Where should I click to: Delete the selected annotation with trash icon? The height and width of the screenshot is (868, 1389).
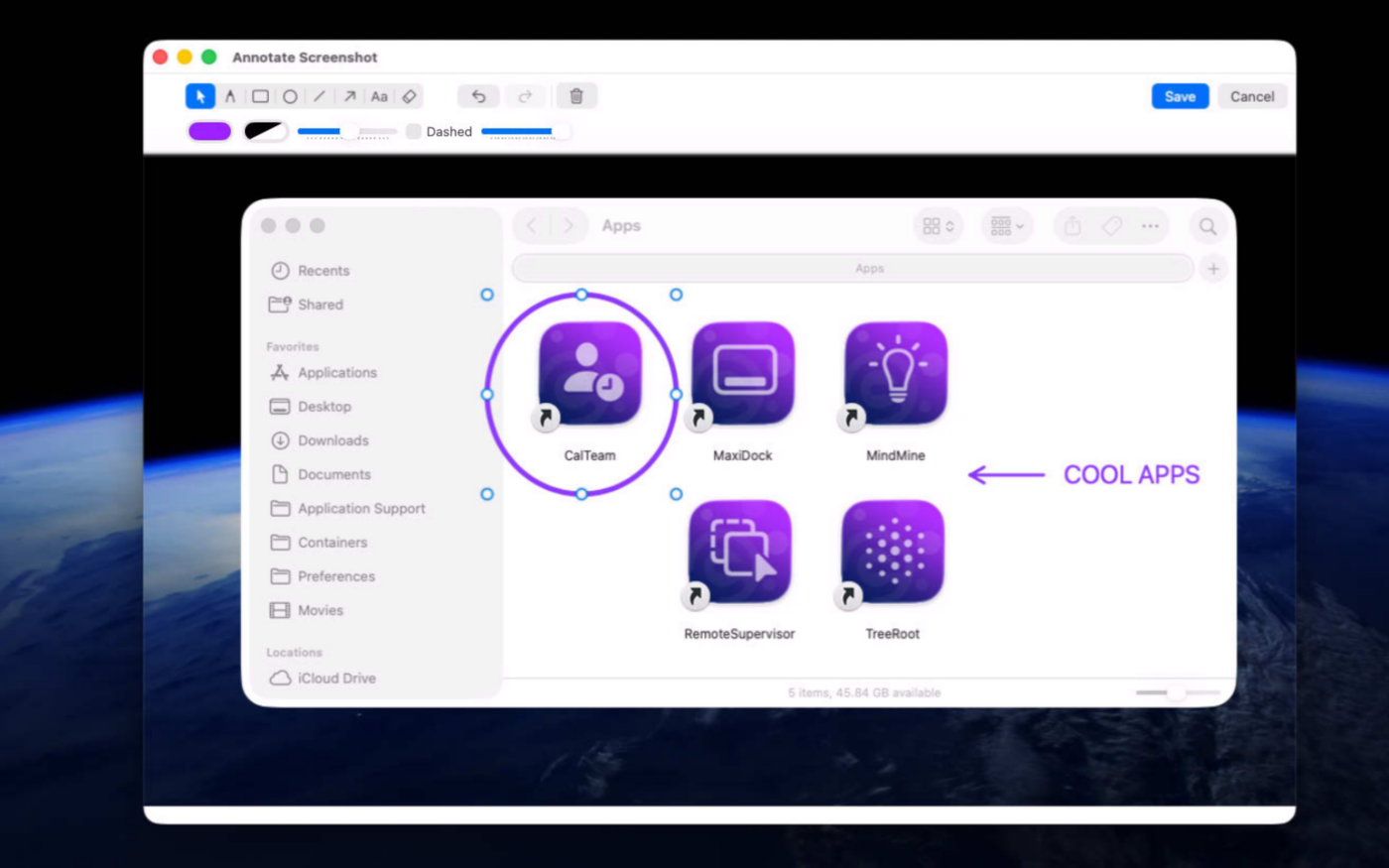click(576, 96)
